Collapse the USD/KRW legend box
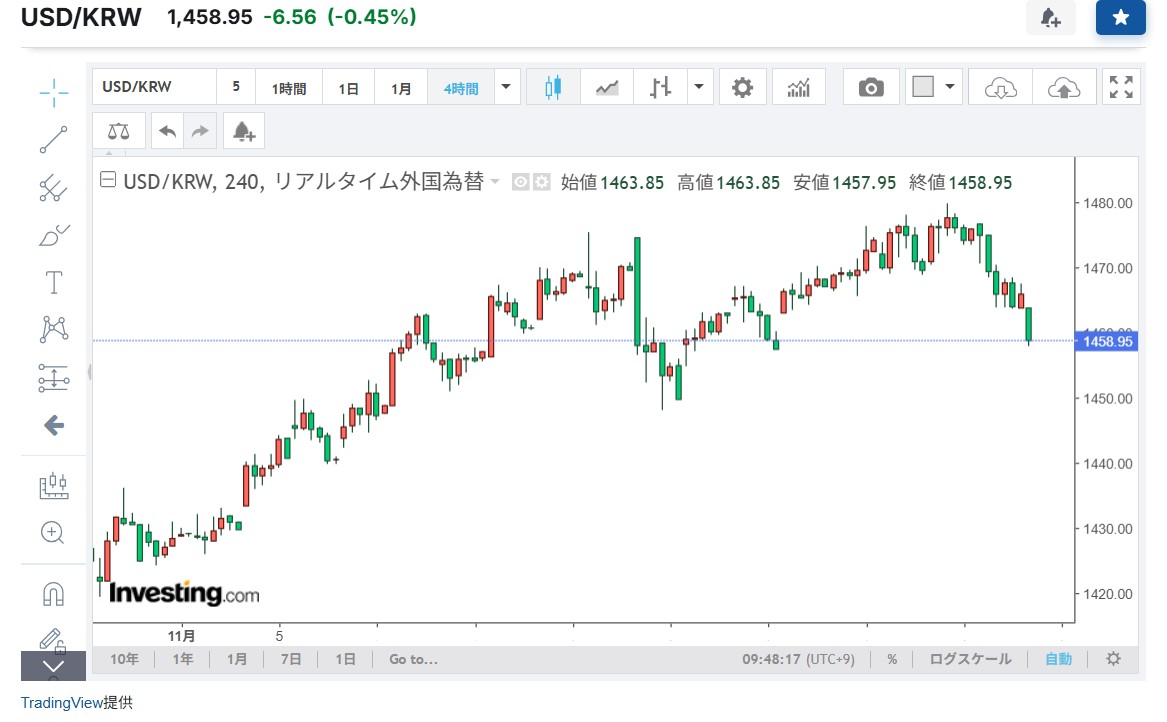The width and height of the screenshot is (1167, 722). click(x=108, y=181)
